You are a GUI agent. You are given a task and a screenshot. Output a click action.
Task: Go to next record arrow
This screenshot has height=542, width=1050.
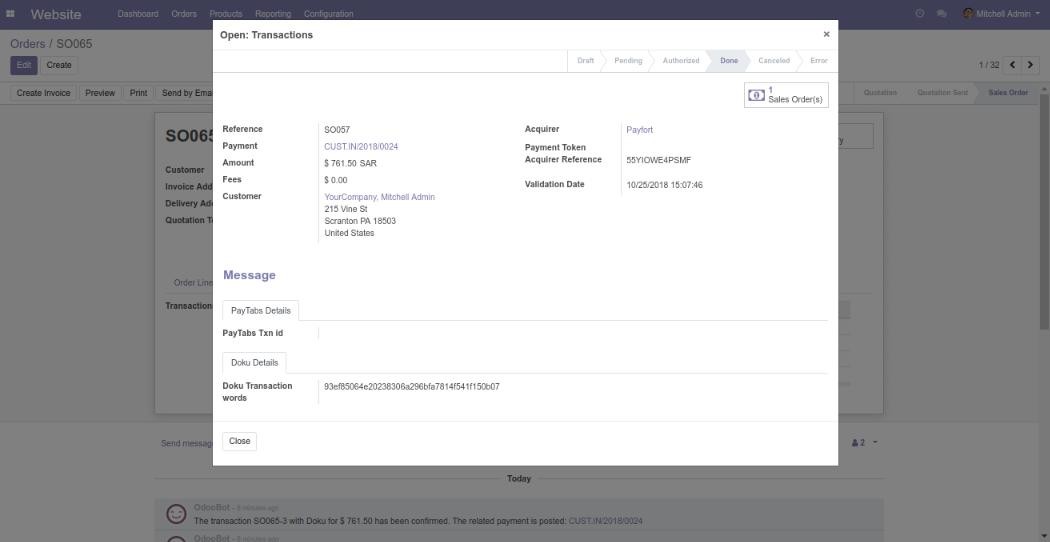[x=1031, y=65]
